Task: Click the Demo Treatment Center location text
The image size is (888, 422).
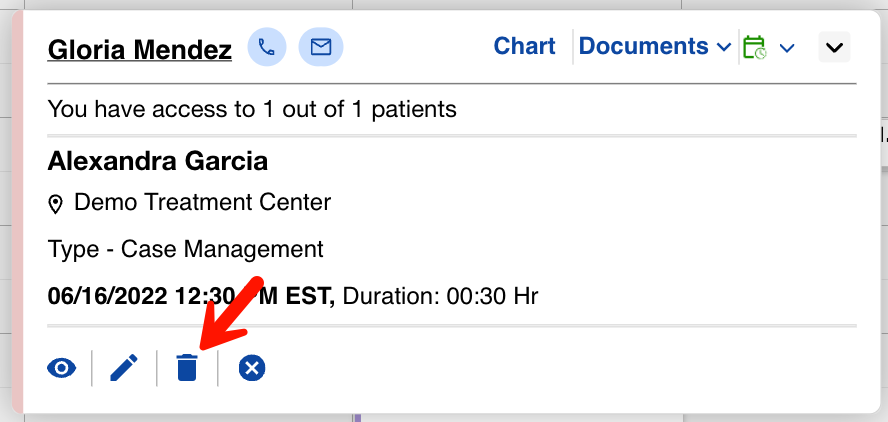Action: (202, 203)
